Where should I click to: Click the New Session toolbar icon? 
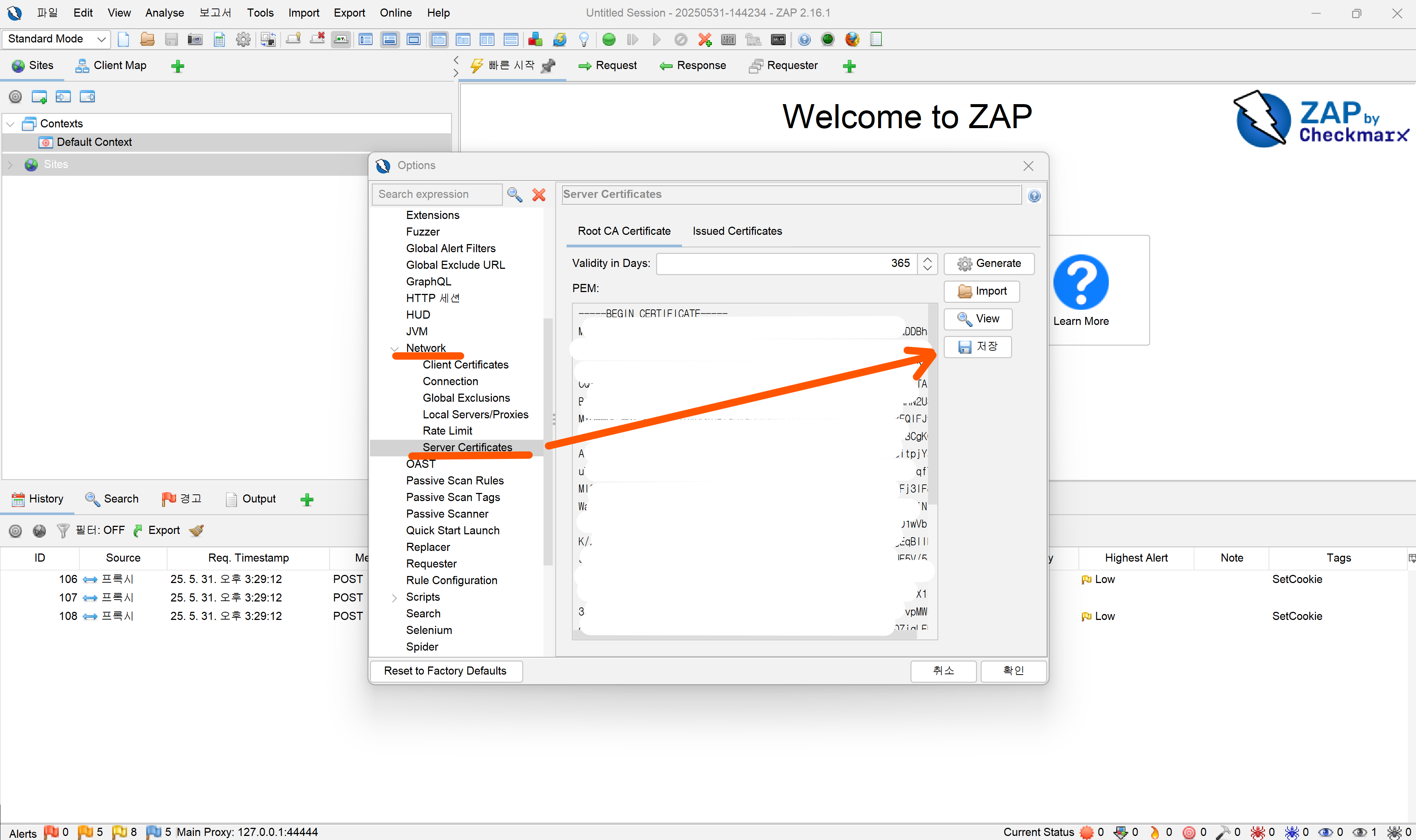pos(123,39)
